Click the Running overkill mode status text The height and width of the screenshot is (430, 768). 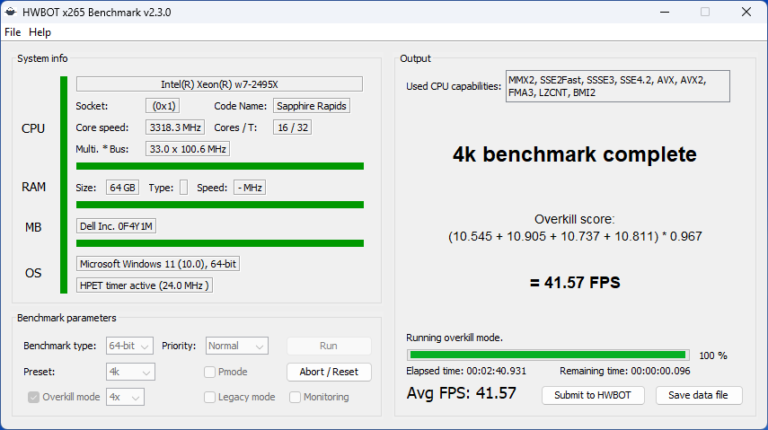455,338
